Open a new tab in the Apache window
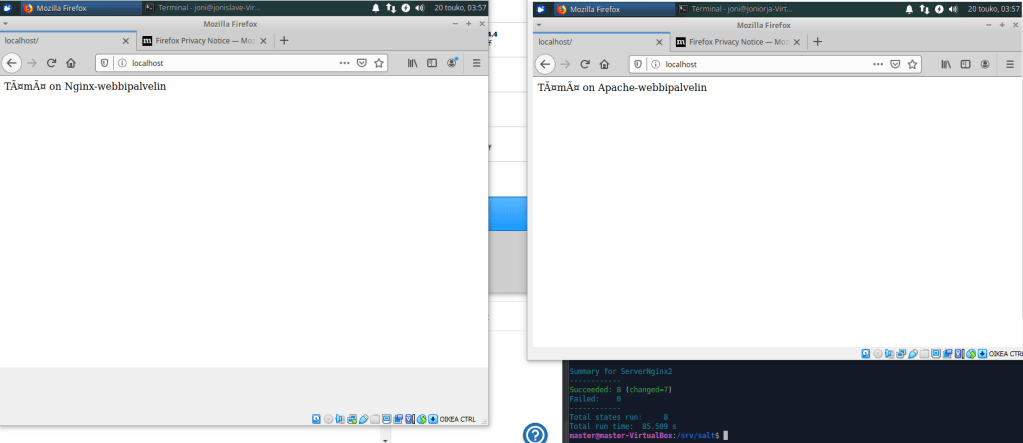 818,42
